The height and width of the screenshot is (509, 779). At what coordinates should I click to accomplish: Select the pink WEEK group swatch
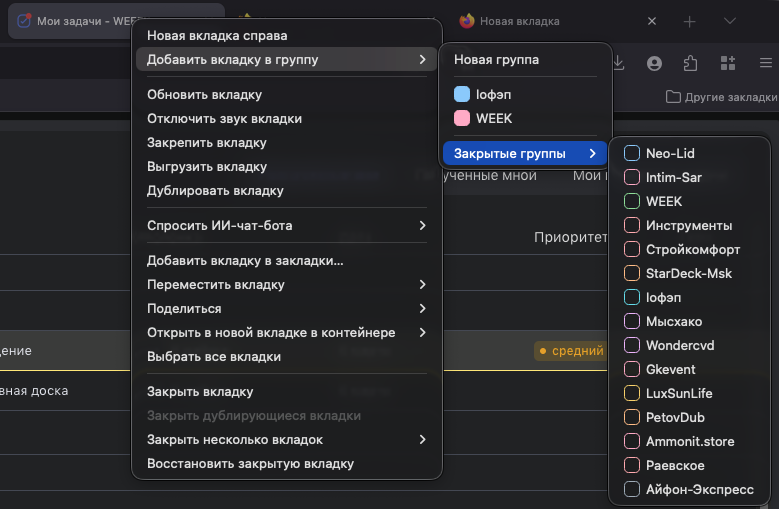pos(462,118)
